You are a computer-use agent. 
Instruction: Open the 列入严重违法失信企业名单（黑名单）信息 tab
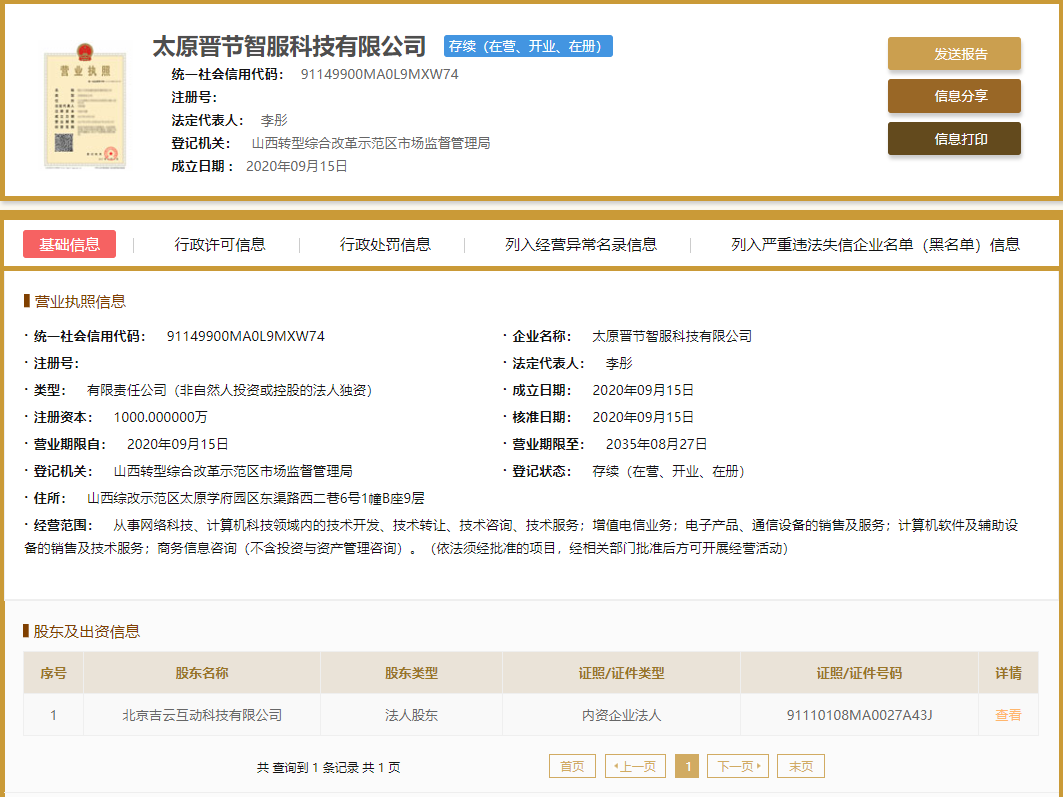click(875, 245)
